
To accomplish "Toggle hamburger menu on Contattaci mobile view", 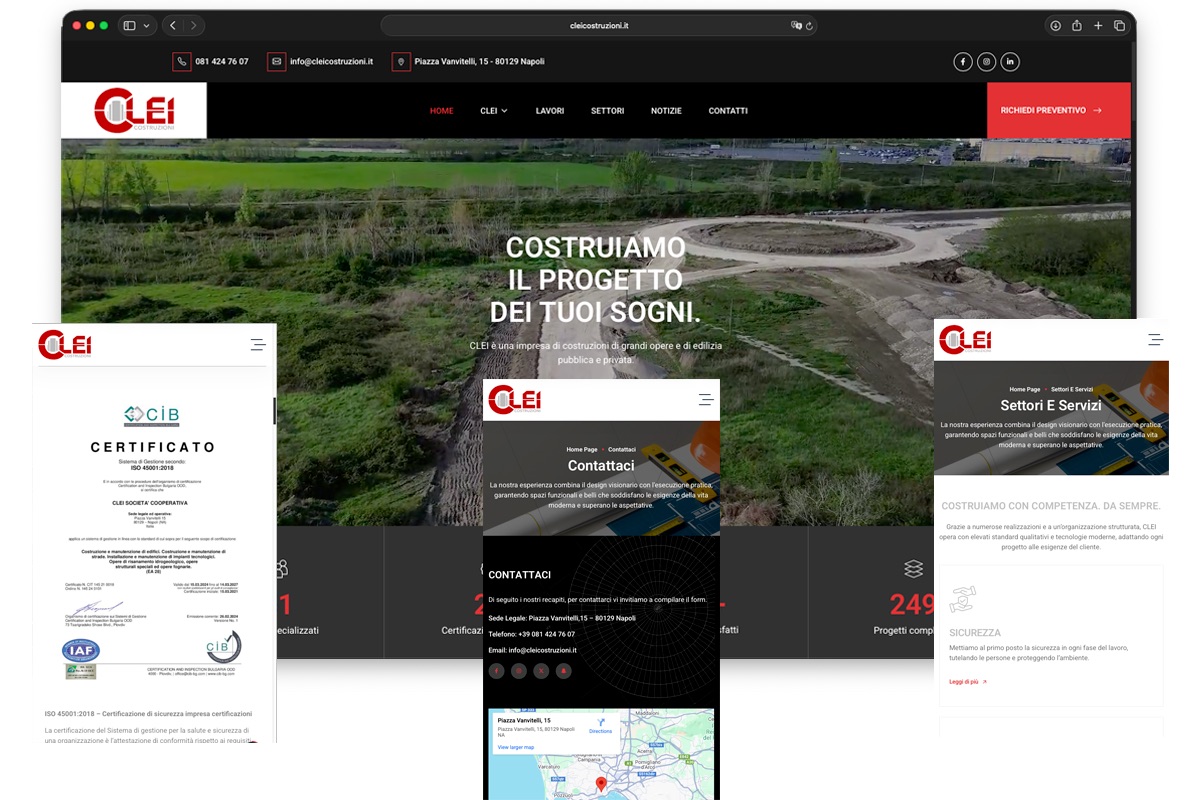I will click(x=706, y=400).
